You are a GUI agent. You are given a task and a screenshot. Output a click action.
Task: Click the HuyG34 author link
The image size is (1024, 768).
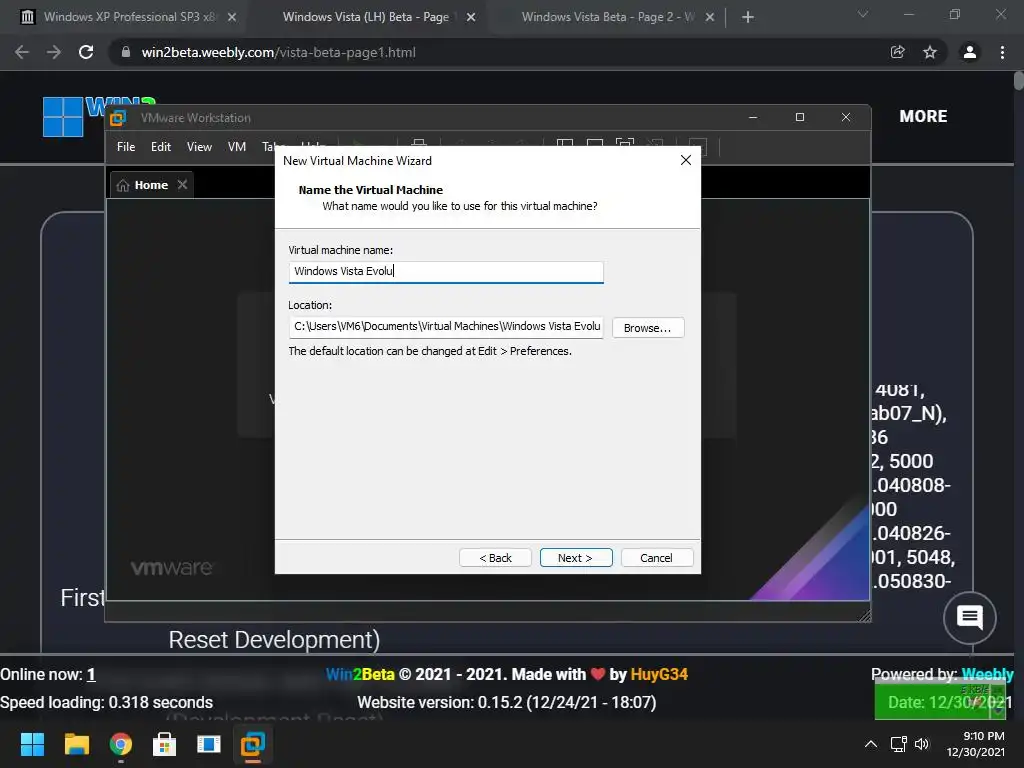tap(659, 674)
